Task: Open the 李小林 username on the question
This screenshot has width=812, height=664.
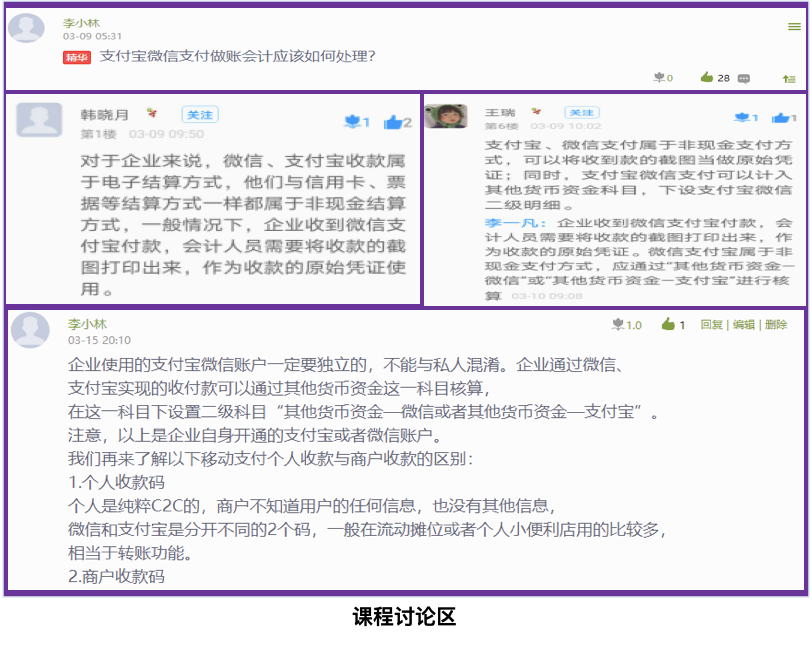Action: [x=81, y=23]
